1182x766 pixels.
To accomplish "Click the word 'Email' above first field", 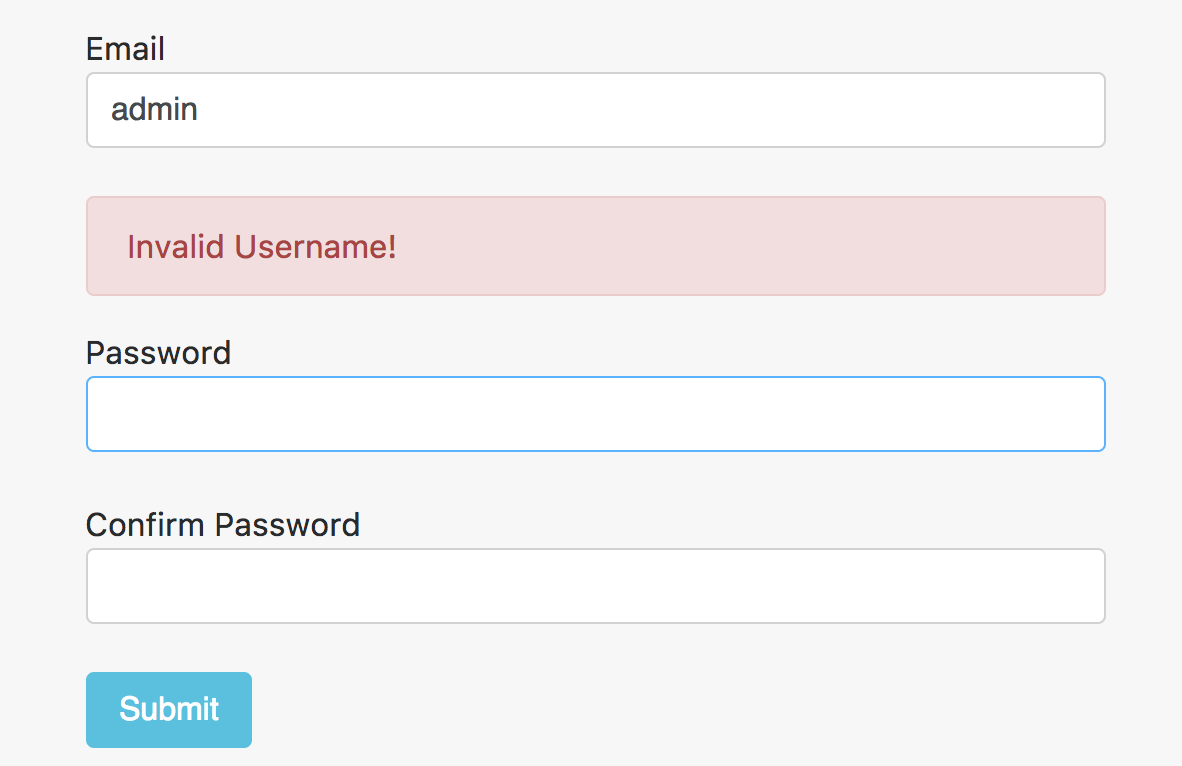I will pyautogui.click(x=125, y=49).
